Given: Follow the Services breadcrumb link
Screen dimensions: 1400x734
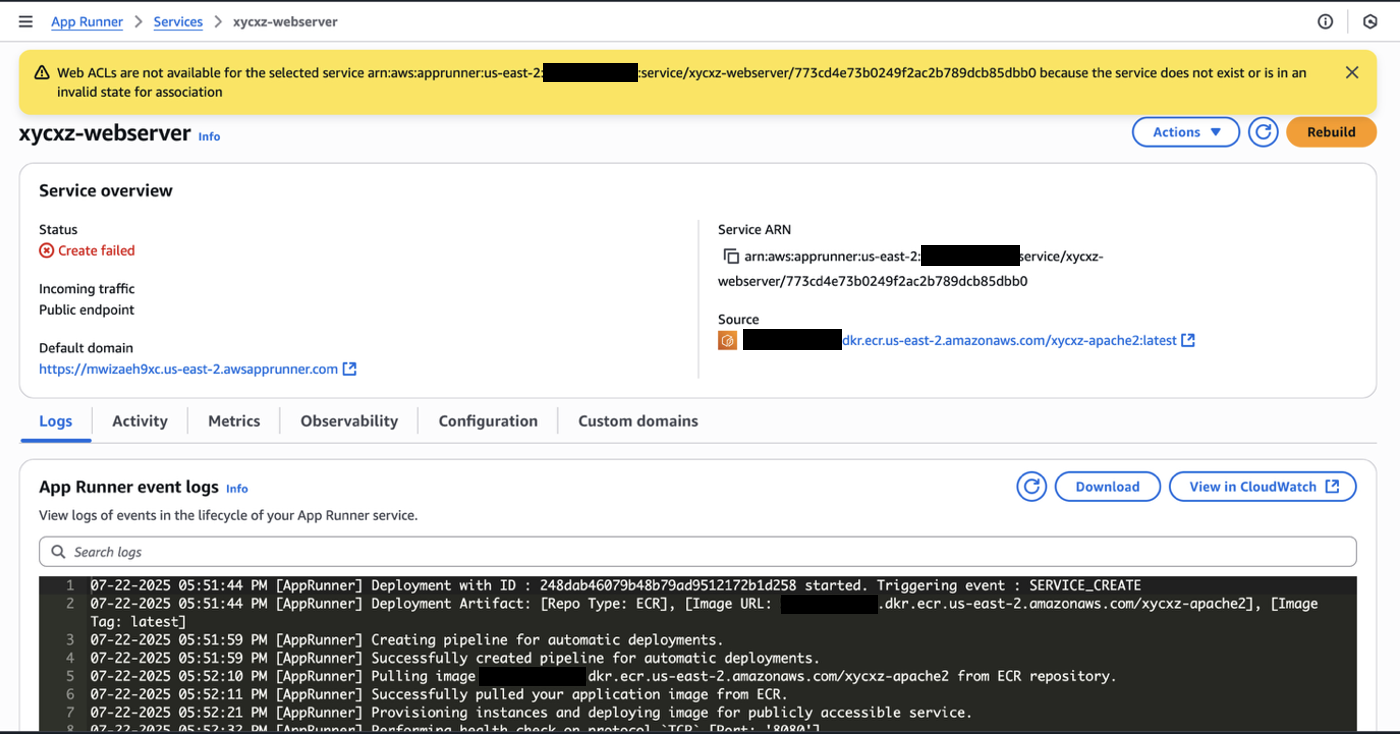Looking at the screenshot, I should (178, 20).
